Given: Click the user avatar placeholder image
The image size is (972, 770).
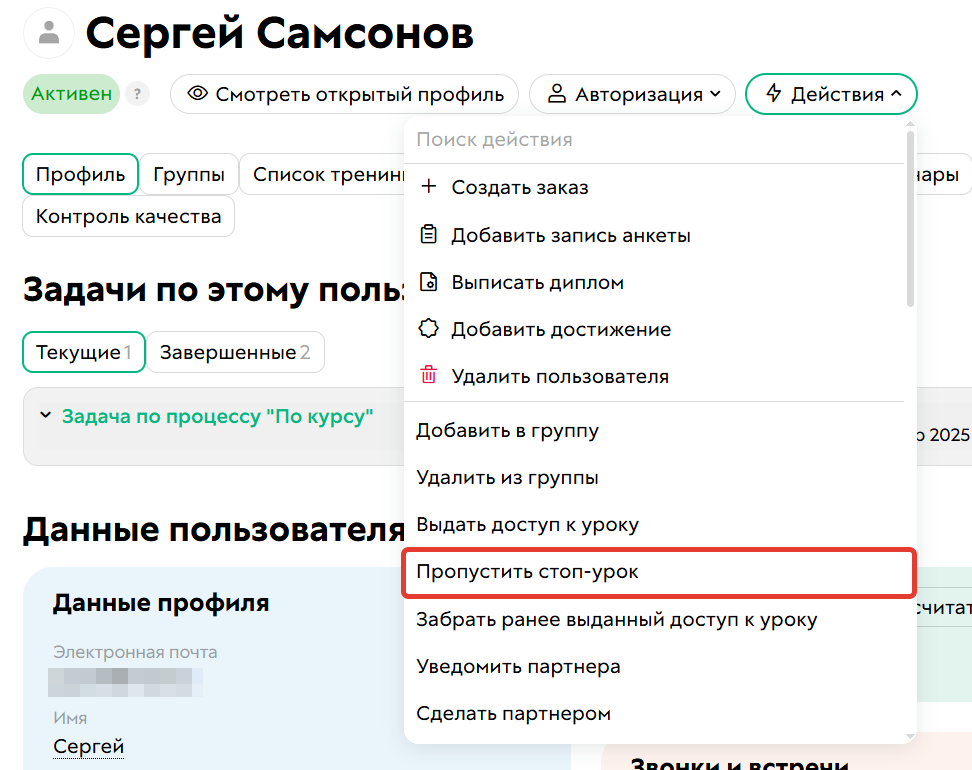Looking at the screenshot, I should tap(47, 32).
